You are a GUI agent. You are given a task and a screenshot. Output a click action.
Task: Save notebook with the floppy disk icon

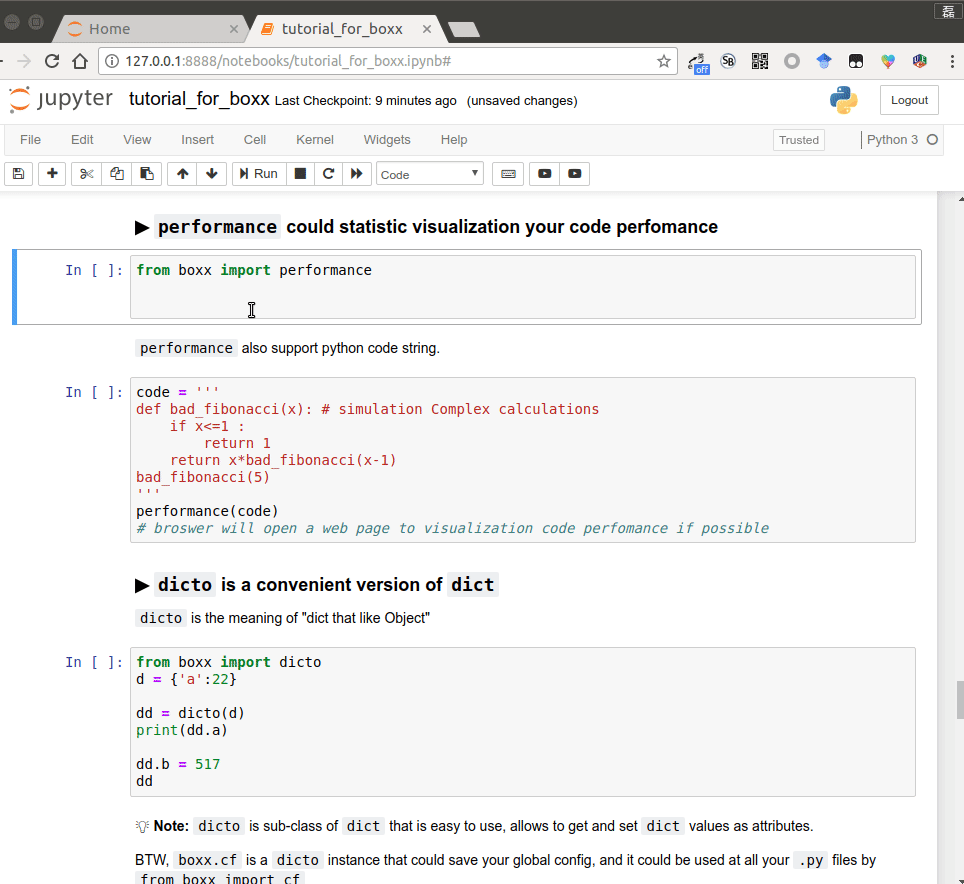tap(18, 174)
